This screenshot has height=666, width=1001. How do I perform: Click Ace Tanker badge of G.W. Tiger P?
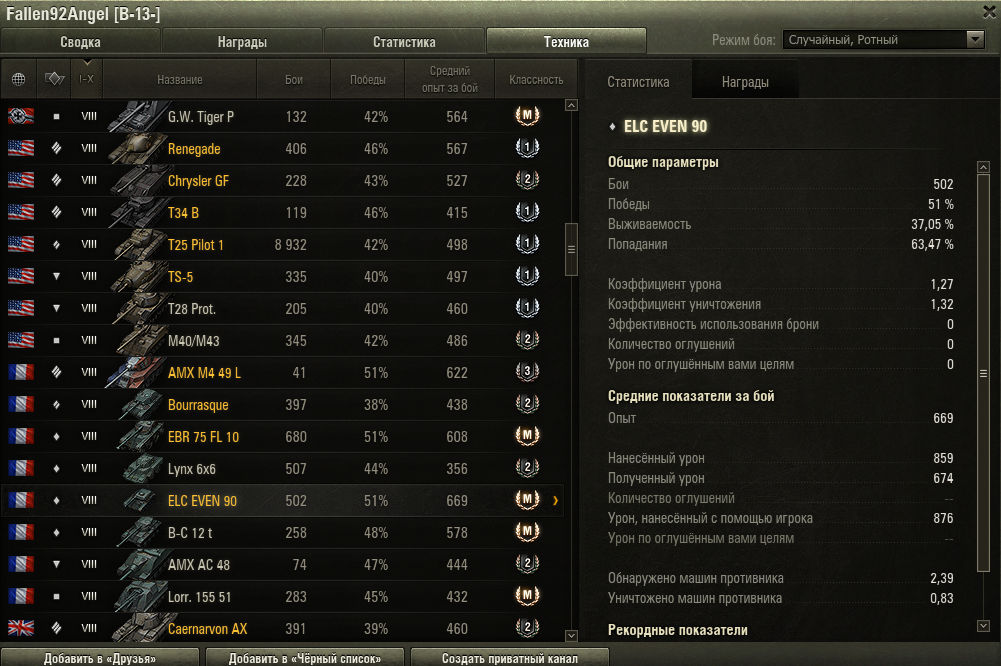click(x=527, y=116)
